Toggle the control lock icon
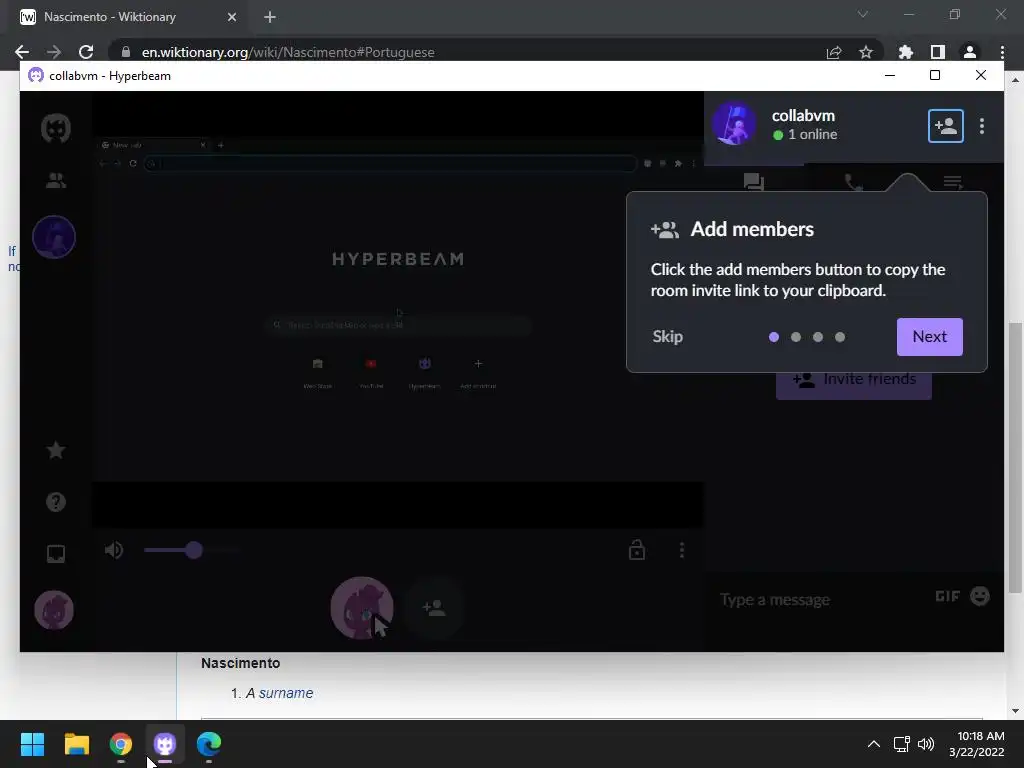This screenshot has height=768, width=1024. (x=637, y=550)
